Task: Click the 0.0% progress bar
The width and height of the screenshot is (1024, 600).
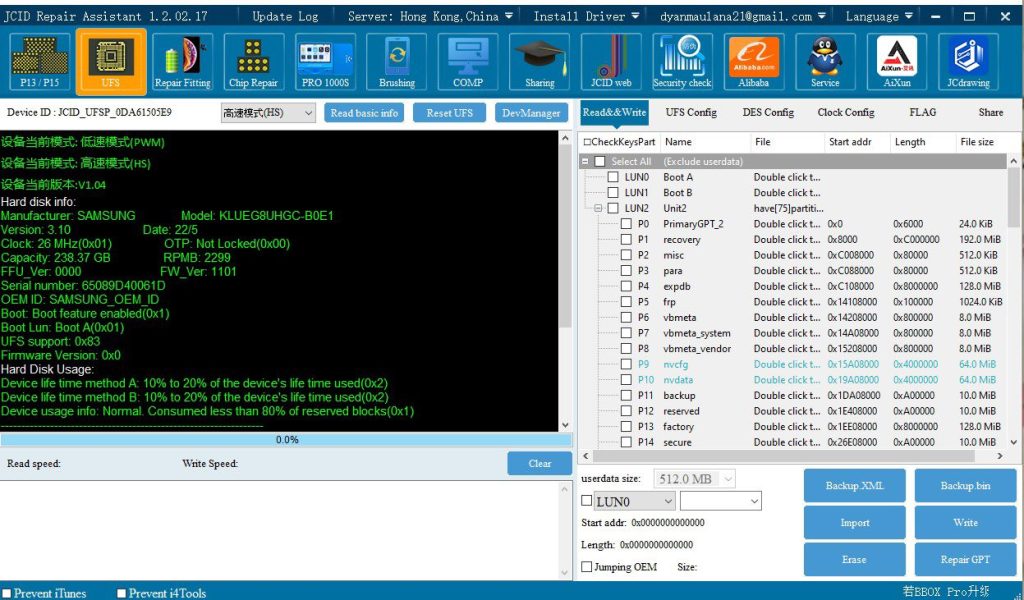Action: coord(286,440)
